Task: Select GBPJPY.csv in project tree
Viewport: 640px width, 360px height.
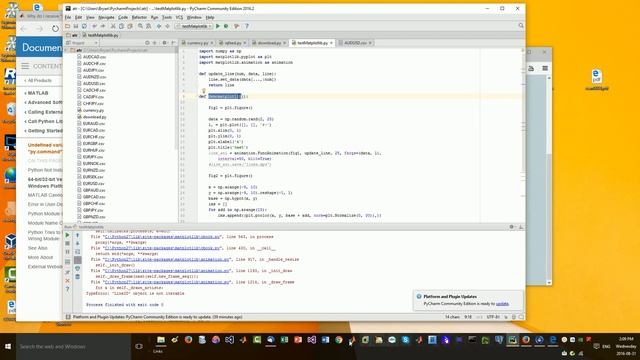Action: 93,210
